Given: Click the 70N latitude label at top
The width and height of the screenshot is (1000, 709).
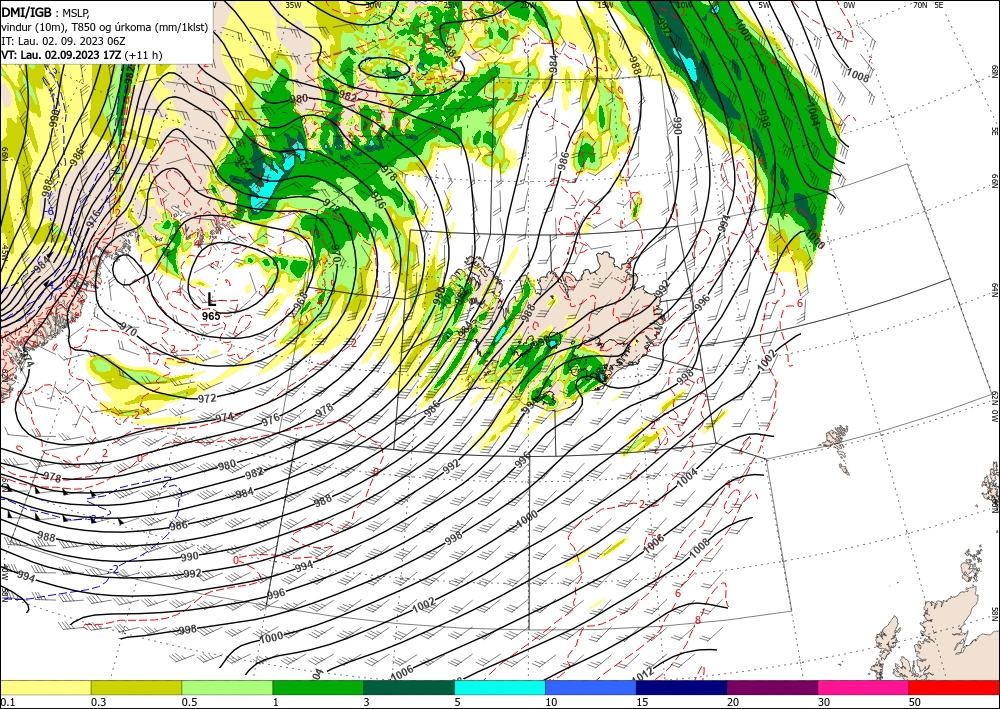Looking at the screenshot, I should (919, 4).
